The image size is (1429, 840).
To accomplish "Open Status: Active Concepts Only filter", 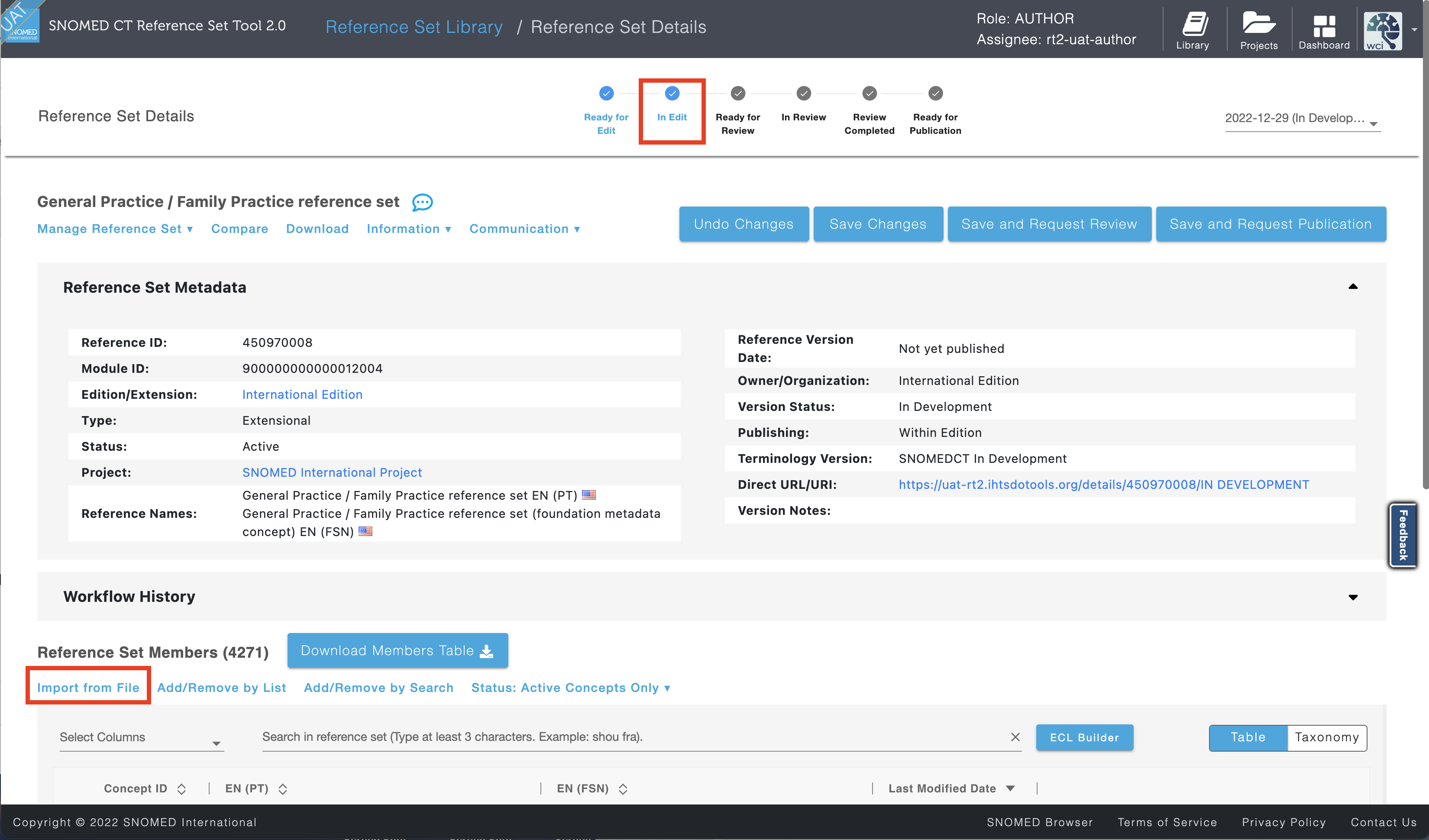I will [x=571, y=688].
